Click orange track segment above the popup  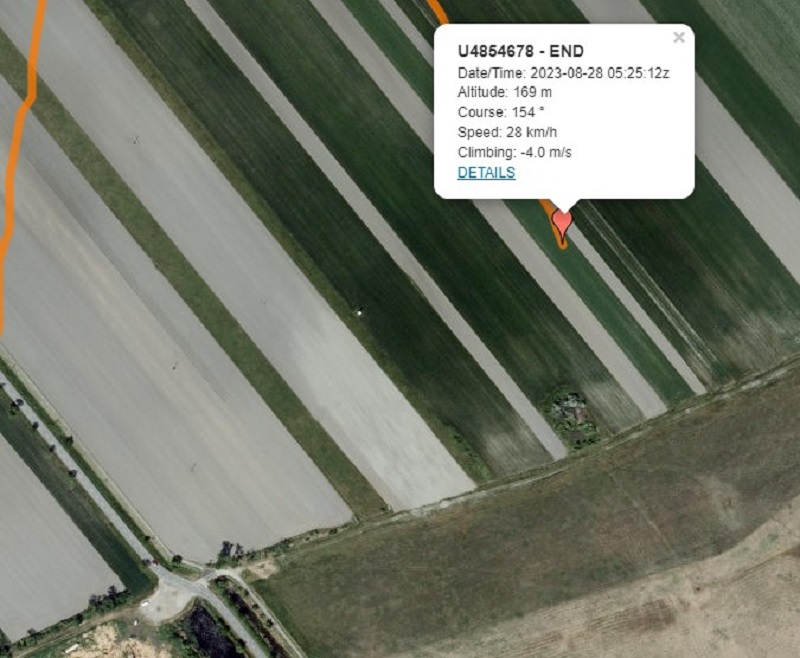437,11
